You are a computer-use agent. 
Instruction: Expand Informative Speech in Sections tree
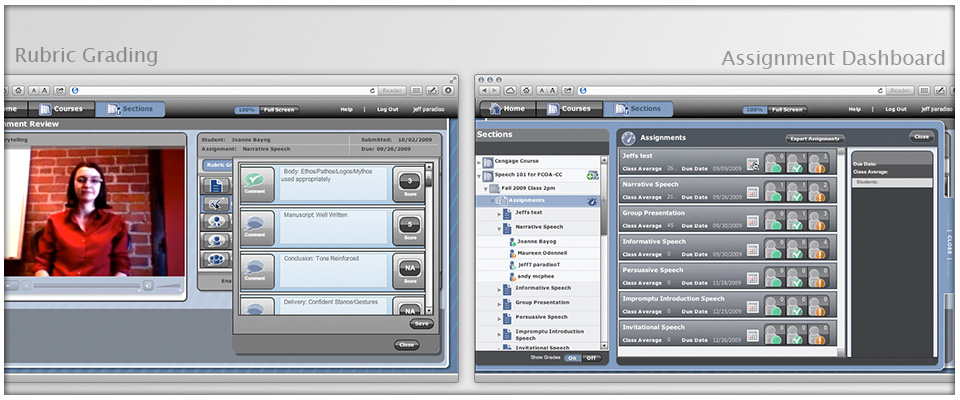(499, 289)
